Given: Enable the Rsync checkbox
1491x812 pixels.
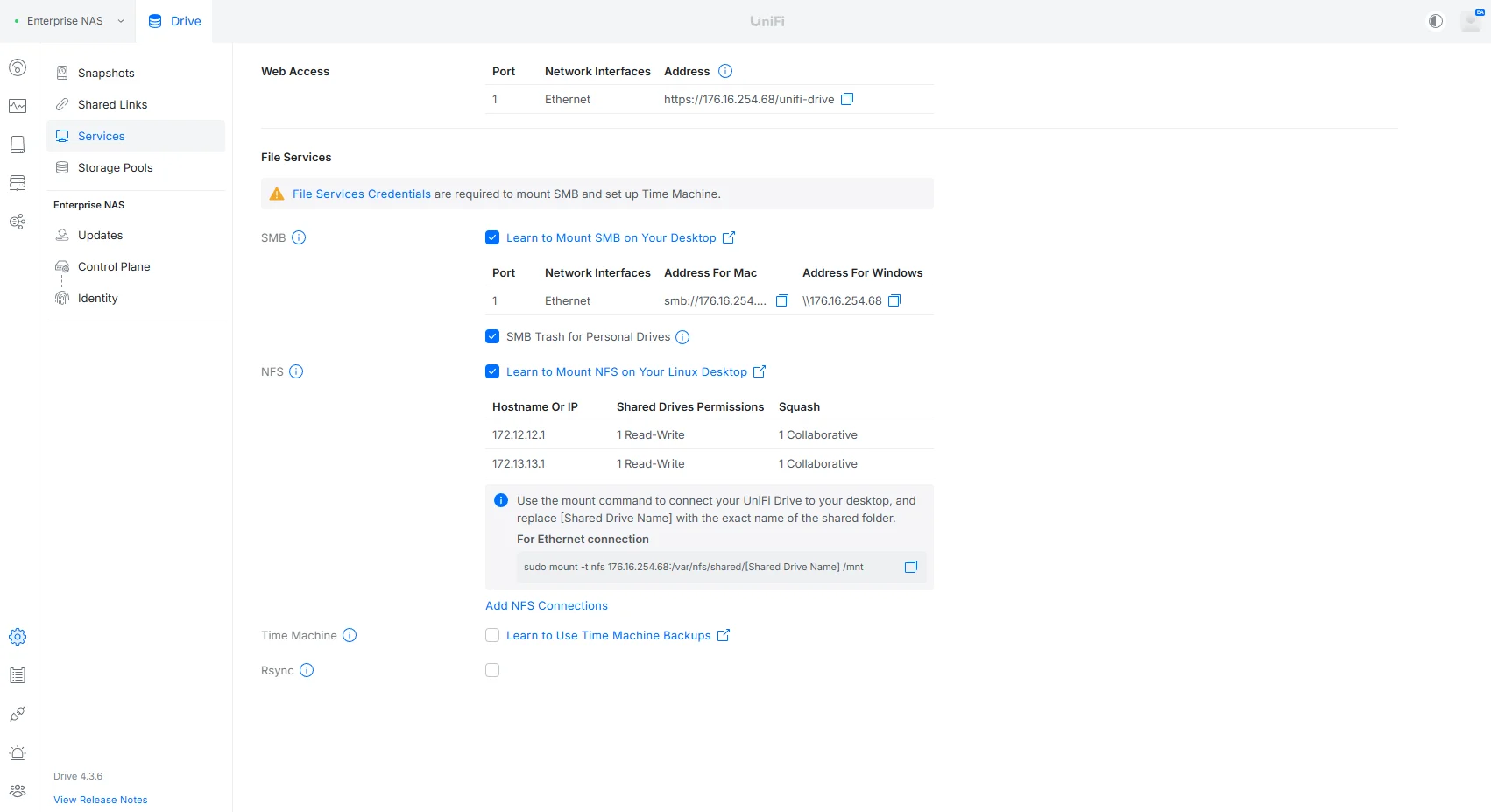Looking at the screenshot, I should point(492,670).
